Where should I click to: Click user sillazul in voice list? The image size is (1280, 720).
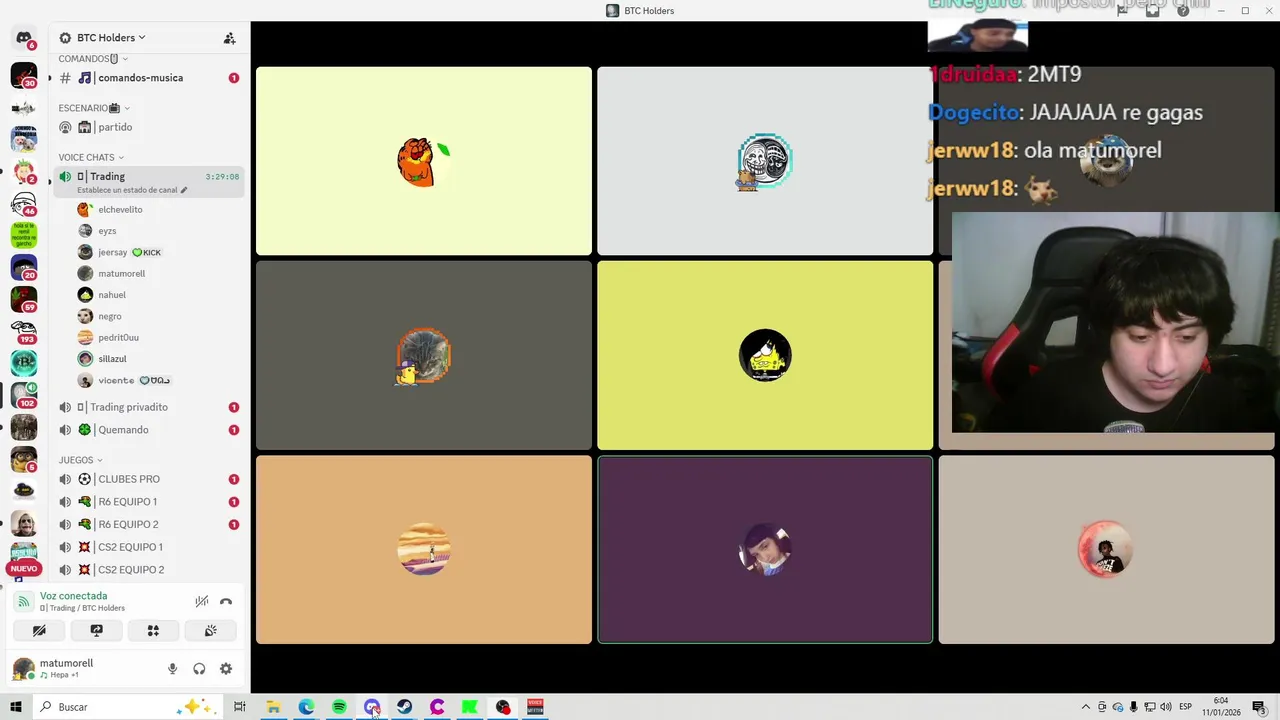click(158, 359)
